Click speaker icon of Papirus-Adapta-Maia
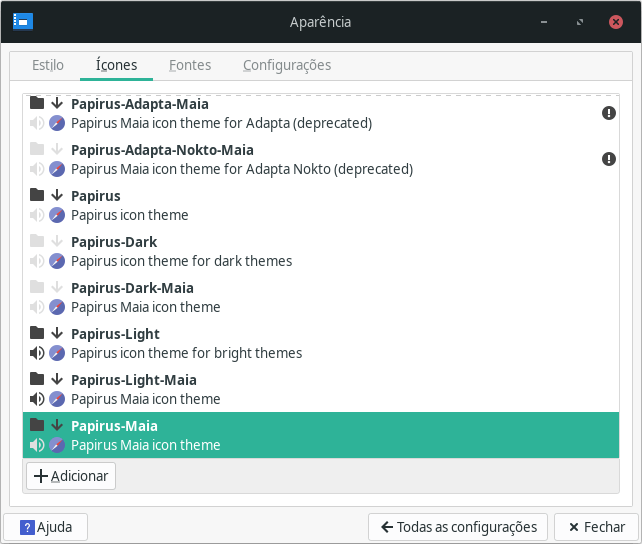Screen dimensions: 642x544 click(x=37, y=123)
